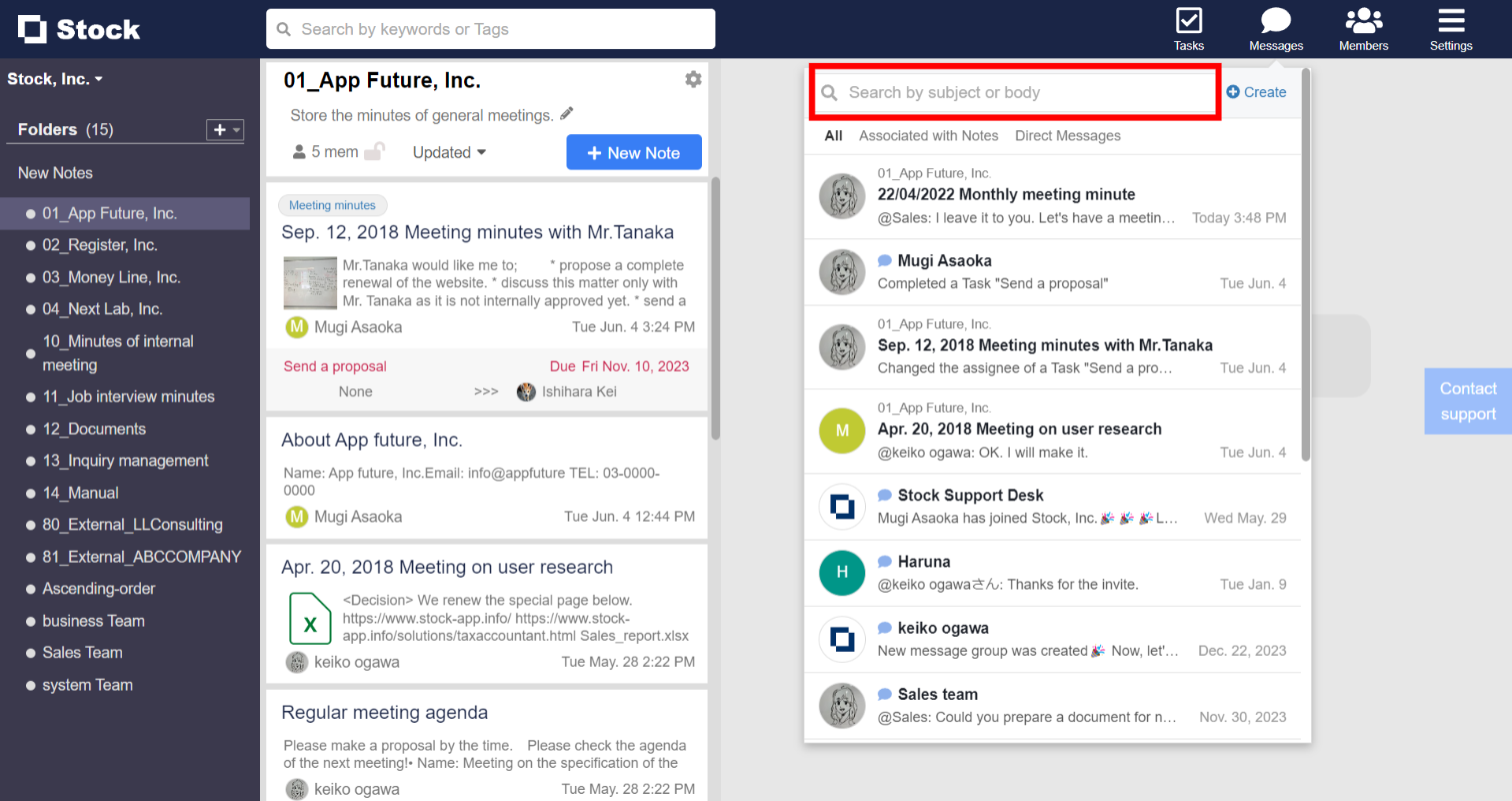Open the Members panel
The image size is (1512, 801).
[1362, 28]
